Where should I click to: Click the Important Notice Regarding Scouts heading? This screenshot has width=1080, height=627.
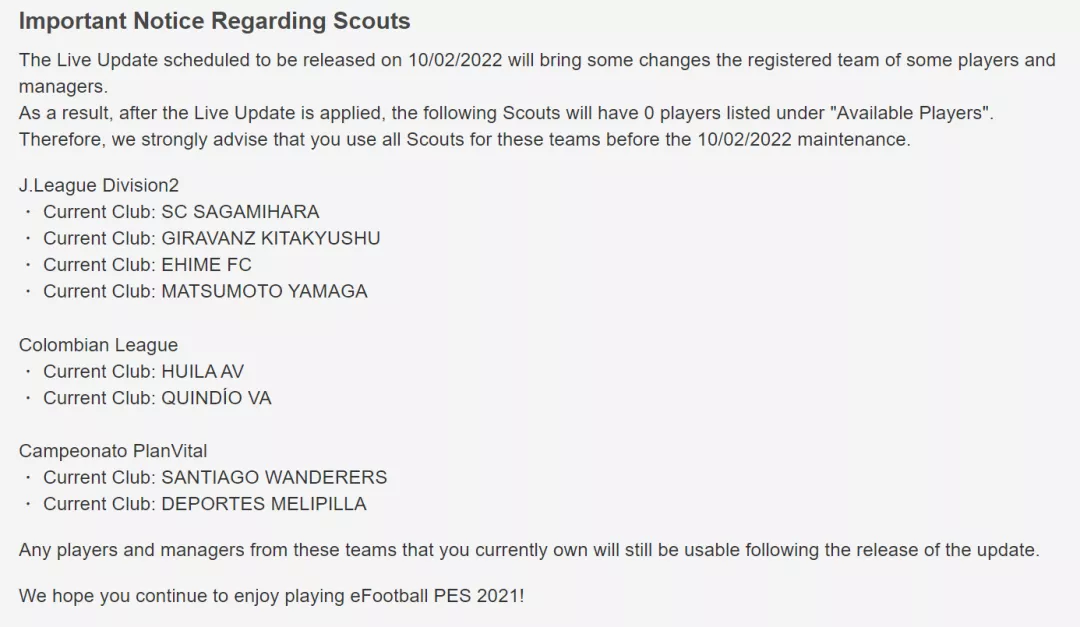(x=214, y=21)
